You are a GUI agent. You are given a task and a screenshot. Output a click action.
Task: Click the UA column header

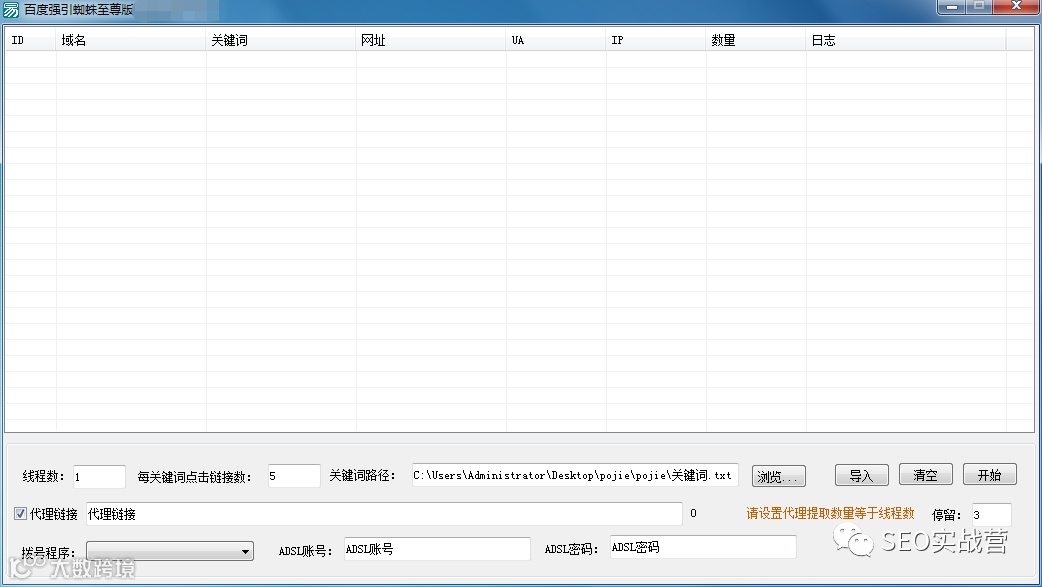click(x=556, y=40)
